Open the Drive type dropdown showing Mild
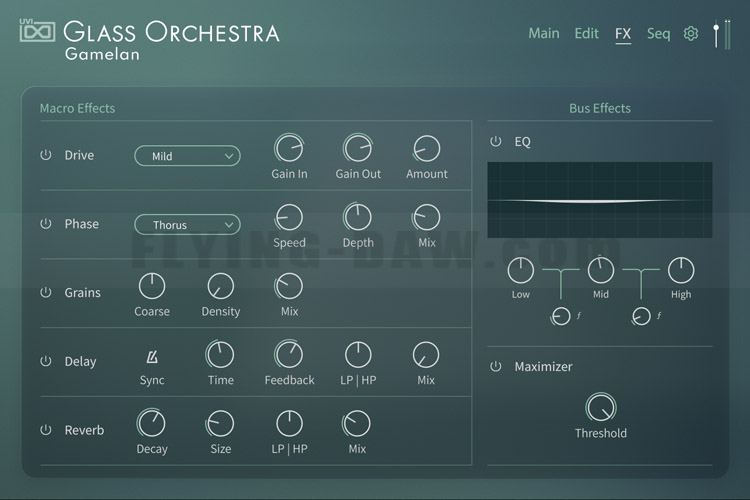Viewport: 750px width, 500px height. coord(188,156)
